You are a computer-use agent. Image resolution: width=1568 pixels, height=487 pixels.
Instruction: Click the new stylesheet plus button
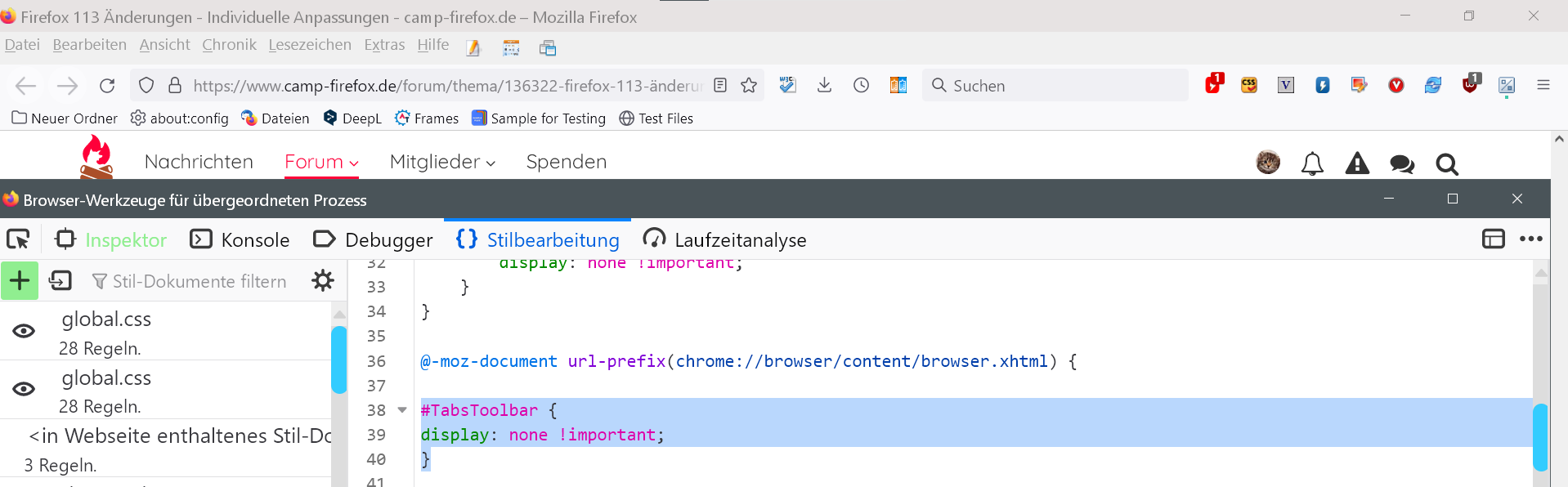click(x=20, y=281)
